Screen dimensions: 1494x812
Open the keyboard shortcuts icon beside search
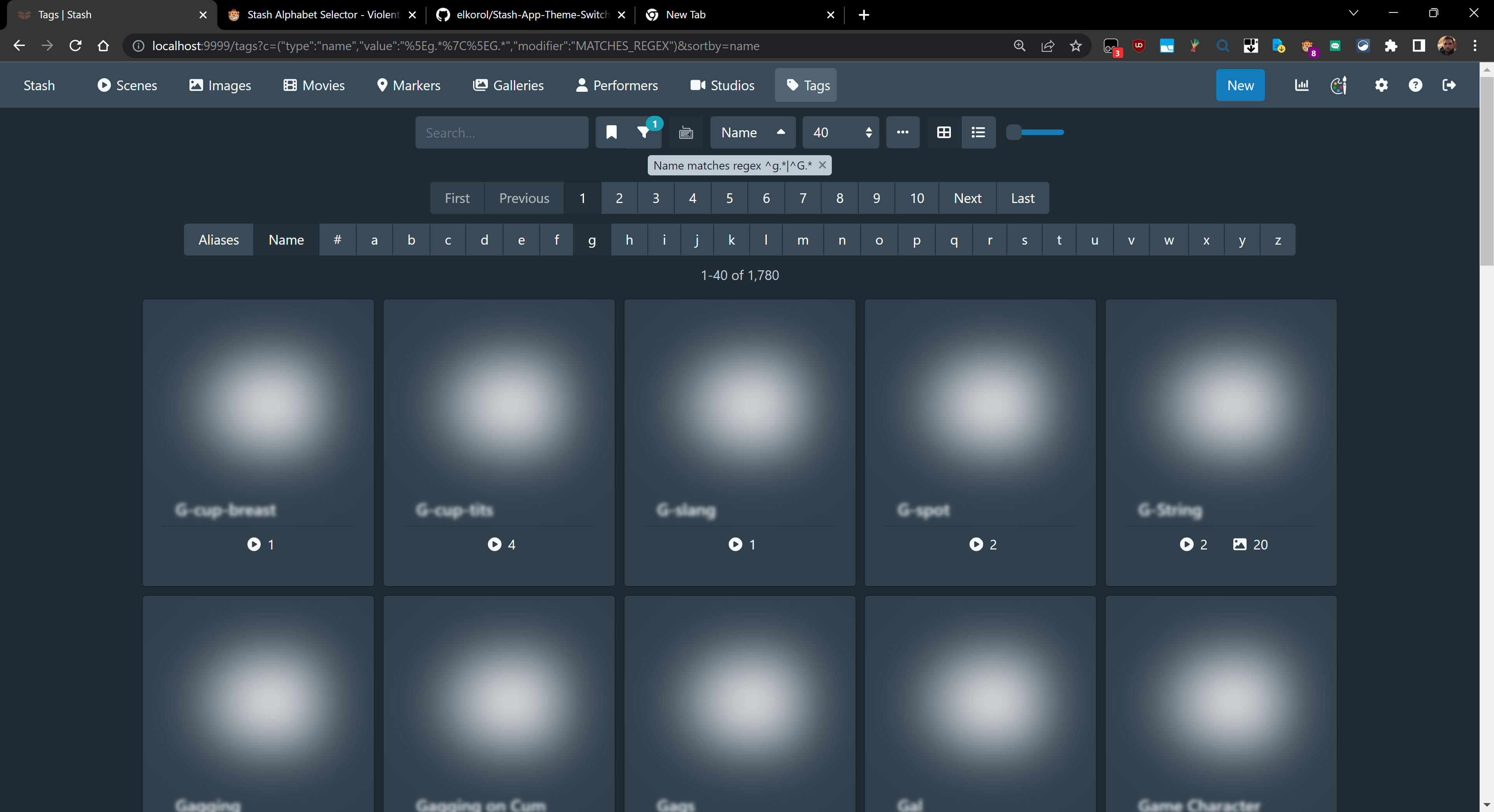click(x=686, y=132)
